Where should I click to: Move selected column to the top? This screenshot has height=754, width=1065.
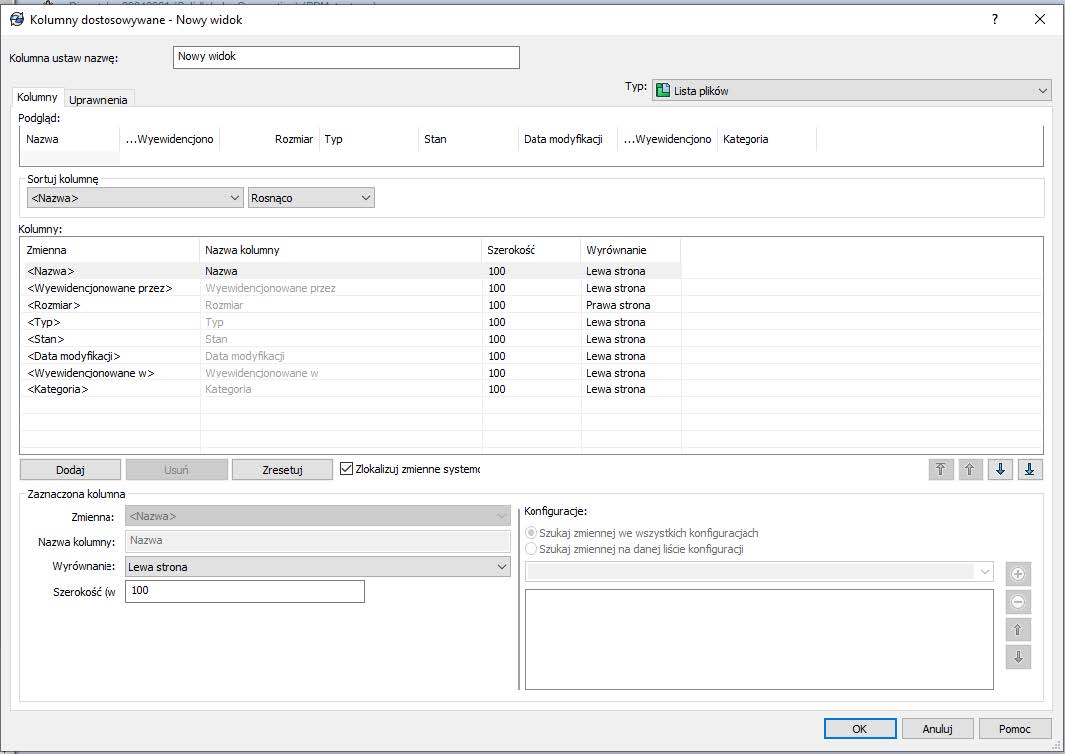pos(940,468)
